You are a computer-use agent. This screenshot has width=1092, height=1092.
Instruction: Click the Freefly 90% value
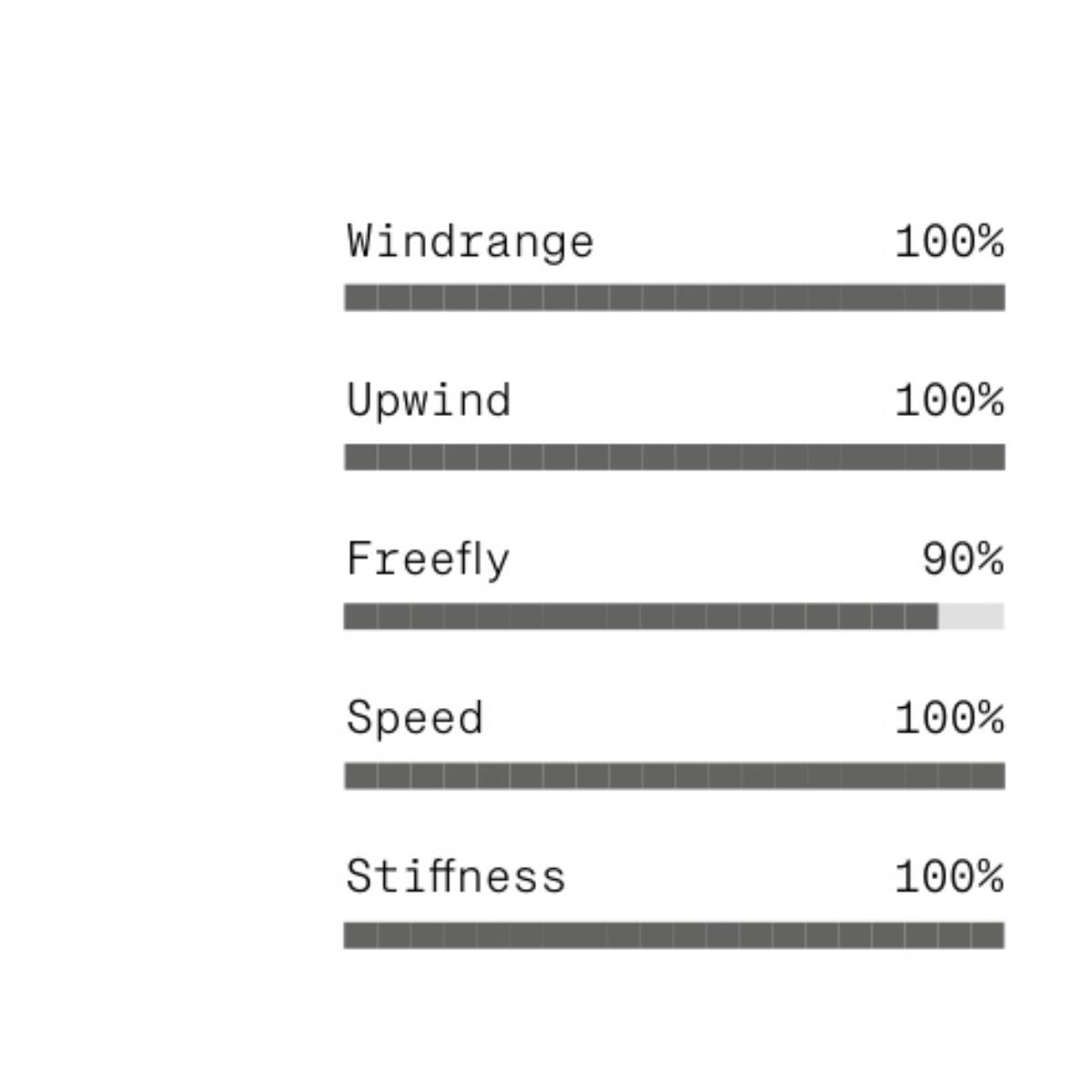click(962, 559)
